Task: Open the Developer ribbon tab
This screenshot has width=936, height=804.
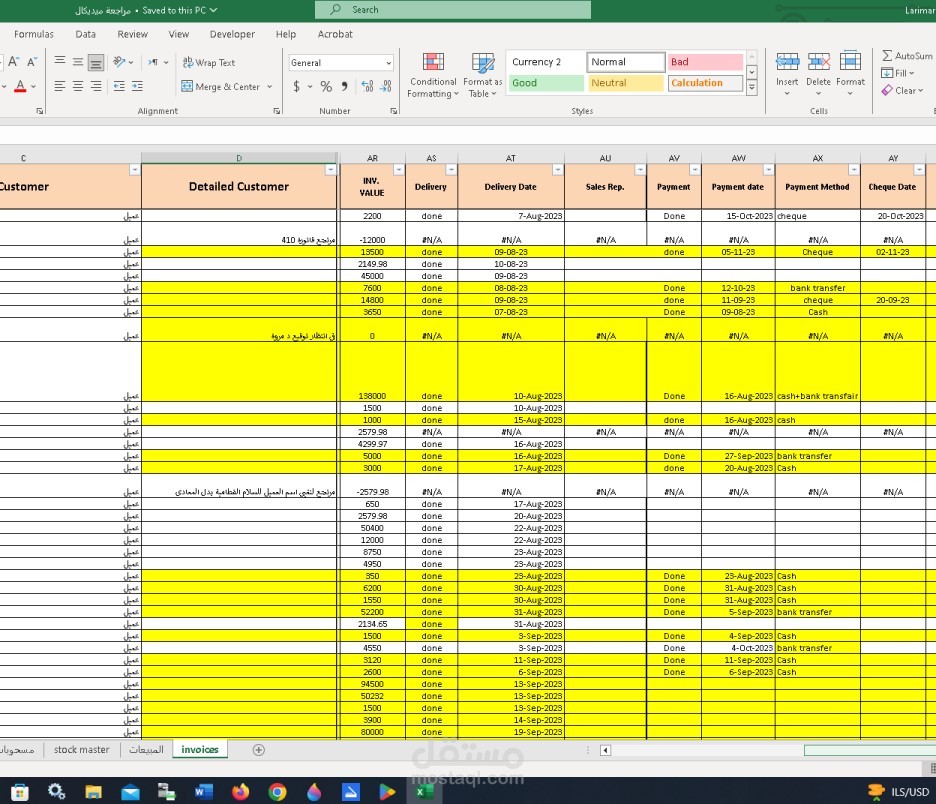Action: (232, 34)
